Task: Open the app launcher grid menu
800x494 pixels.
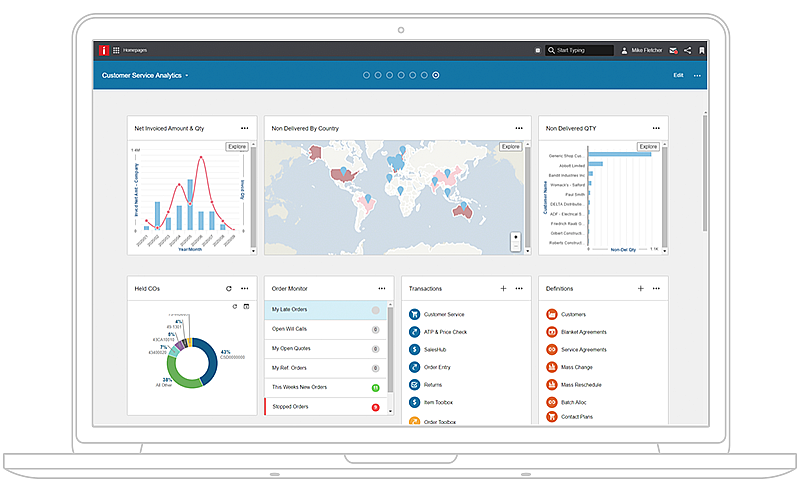Action: [x=116, y=50]
